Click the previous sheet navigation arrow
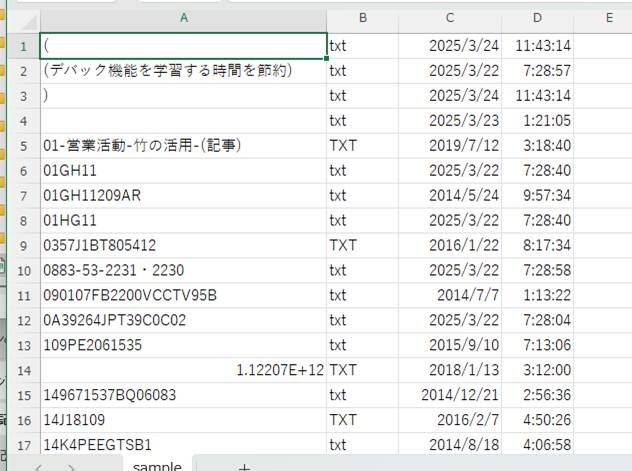 tap(41, 466)
